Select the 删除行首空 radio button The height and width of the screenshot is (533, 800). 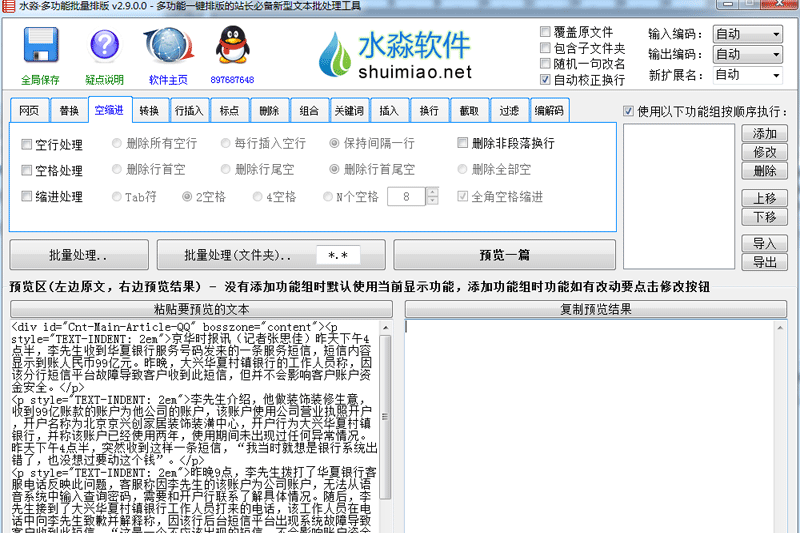coord(117,169)
